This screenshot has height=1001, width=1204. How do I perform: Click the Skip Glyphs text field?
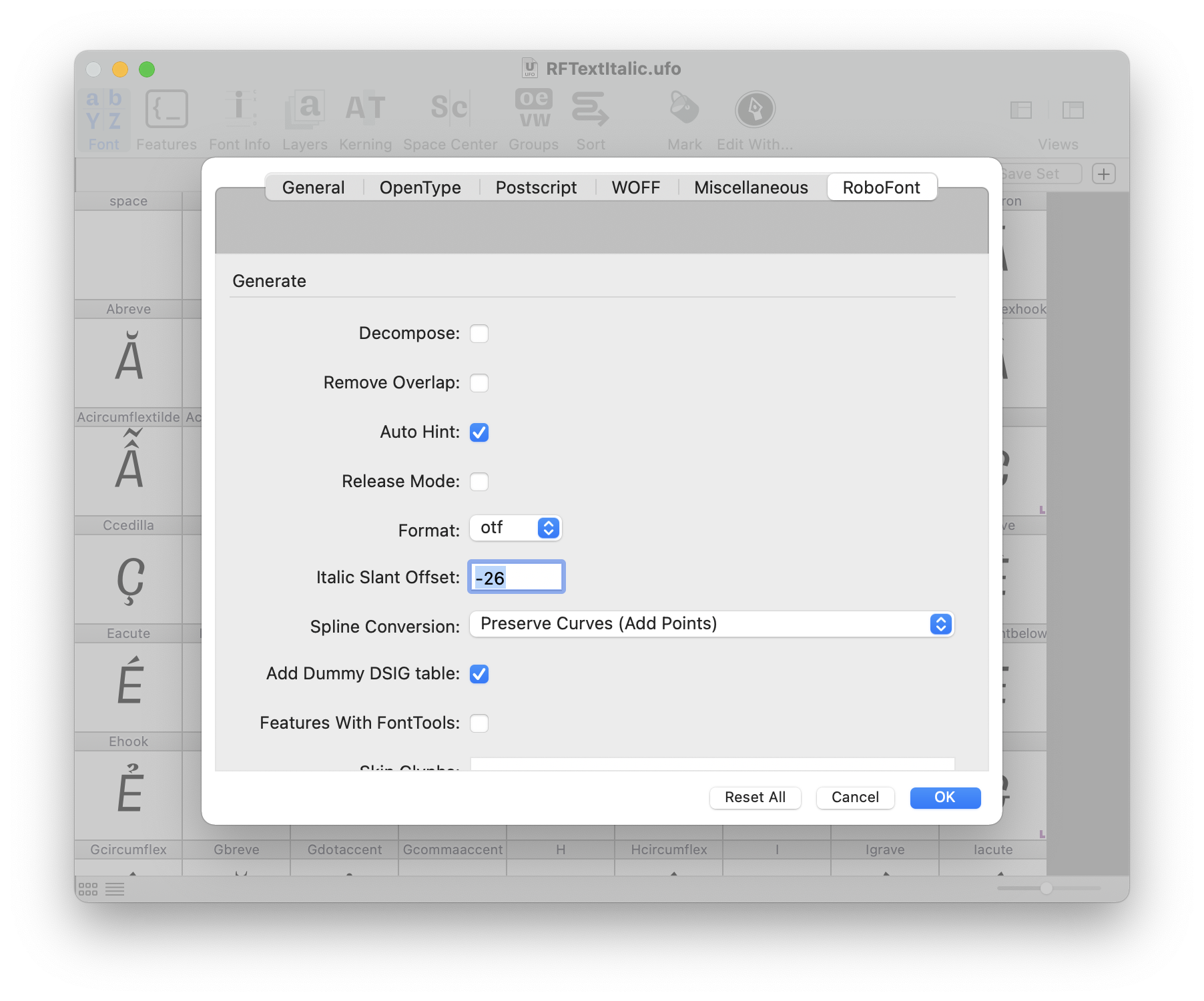click(712, 764)
